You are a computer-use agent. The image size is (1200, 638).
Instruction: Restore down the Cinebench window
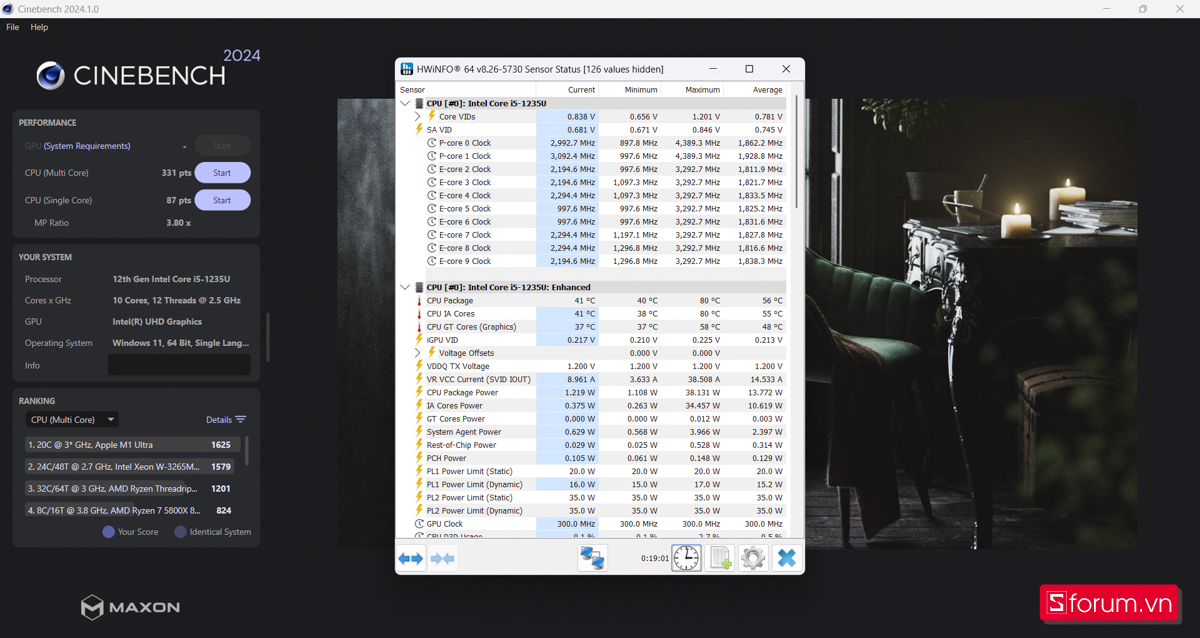click(1143, 9)
